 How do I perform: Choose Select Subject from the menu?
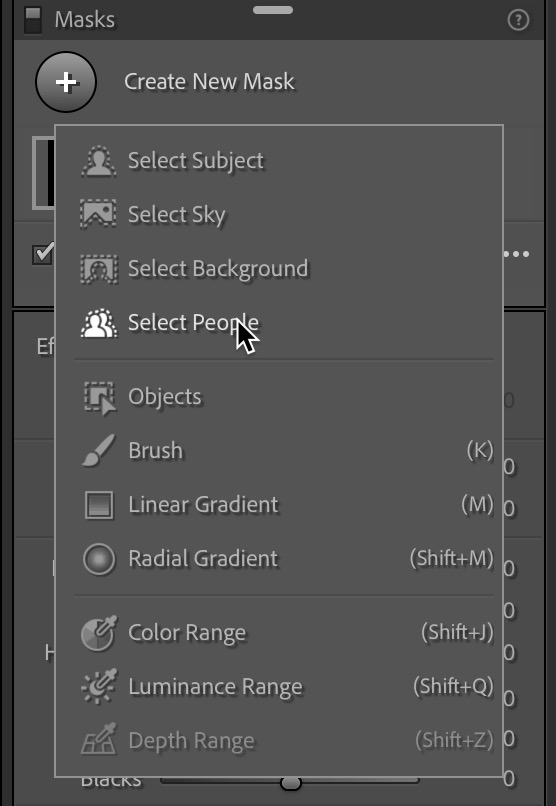pos(279,161)
